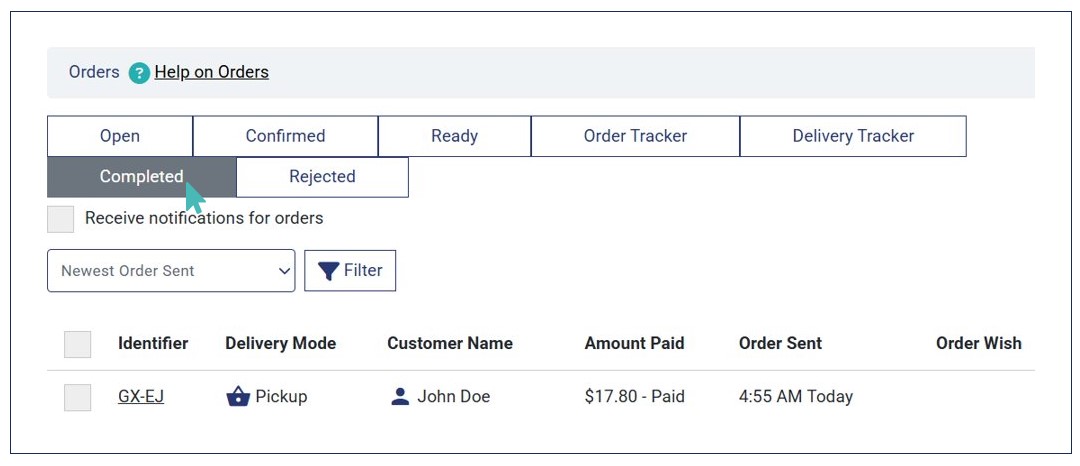Open the Help on Orders link
1080x466 pixels.
[x=211, y=72]
